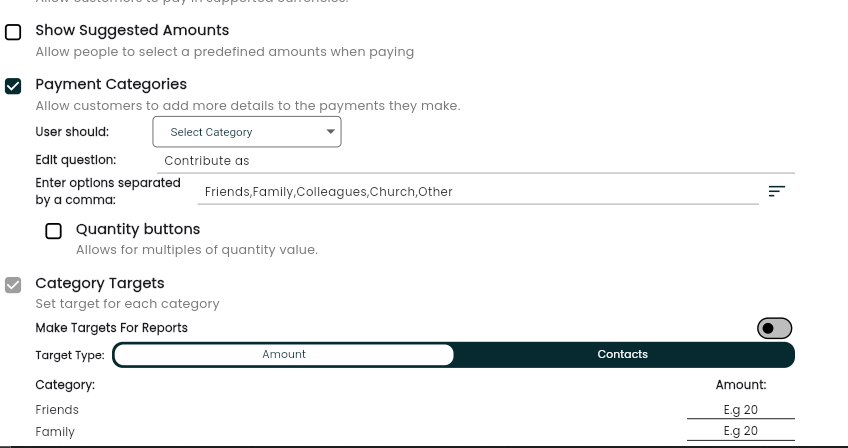Click the Payment Categories label

click(x=111, y=84)
